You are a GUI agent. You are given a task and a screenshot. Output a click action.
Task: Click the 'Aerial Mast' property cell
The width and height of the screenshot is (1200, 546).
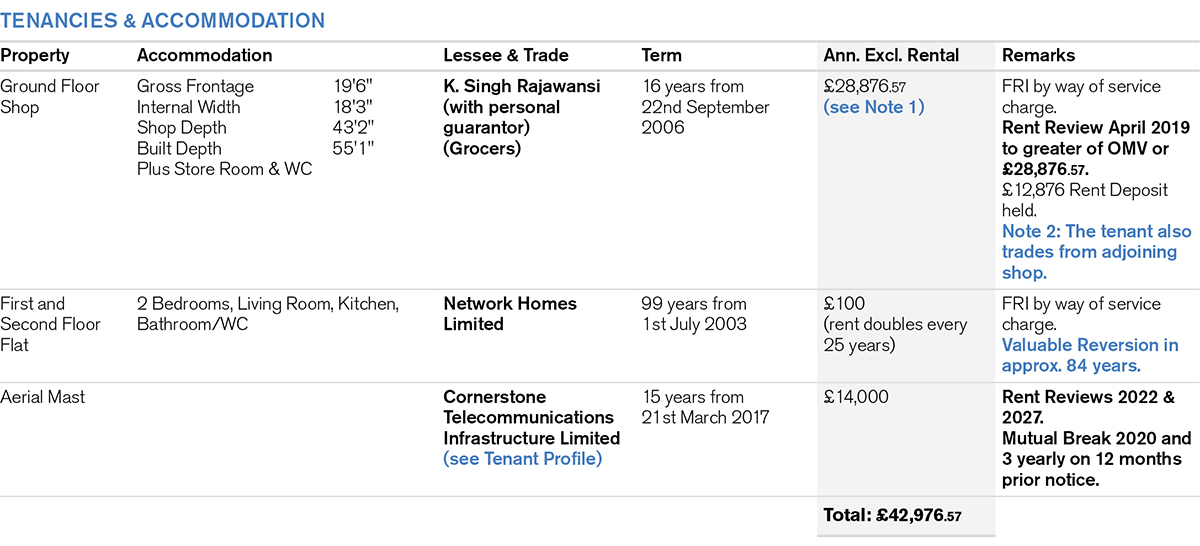[x=43, y=397]
